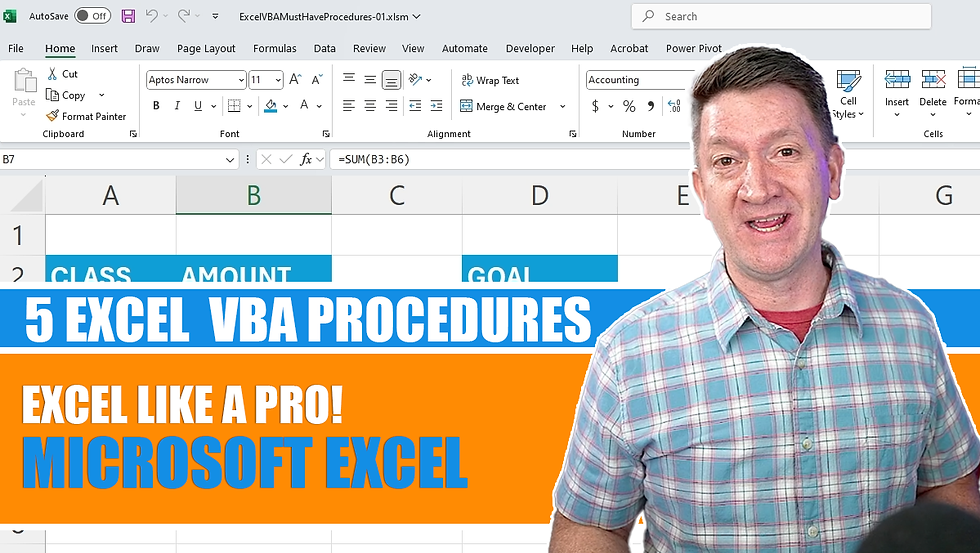980x553 pixels.
Task: Align text left
Action: click(x=349, y=106)
